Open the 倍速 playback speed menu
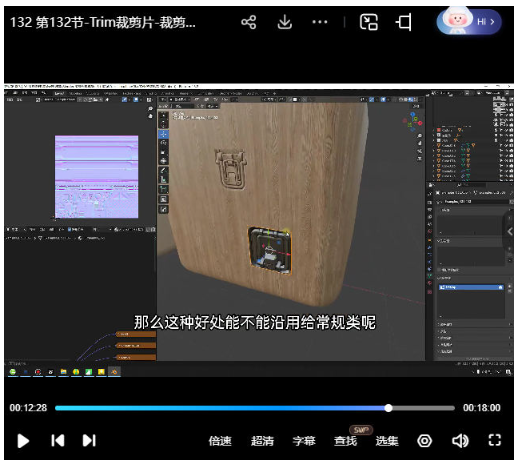This screenshot has height=461, width=516. (x=220, y=441)
